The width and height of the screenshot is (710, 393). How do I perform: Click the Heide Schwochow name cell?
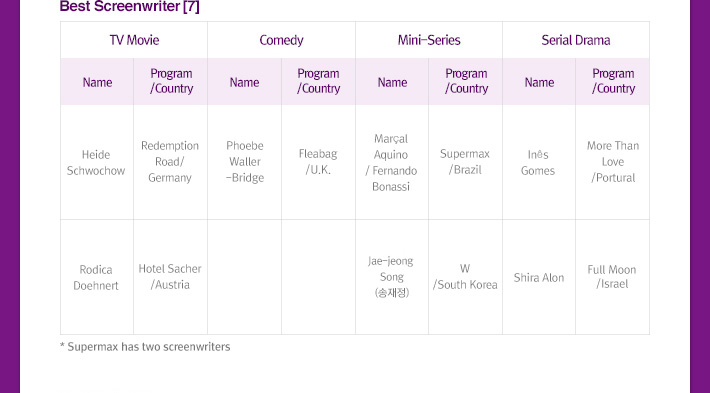(97, 162)
